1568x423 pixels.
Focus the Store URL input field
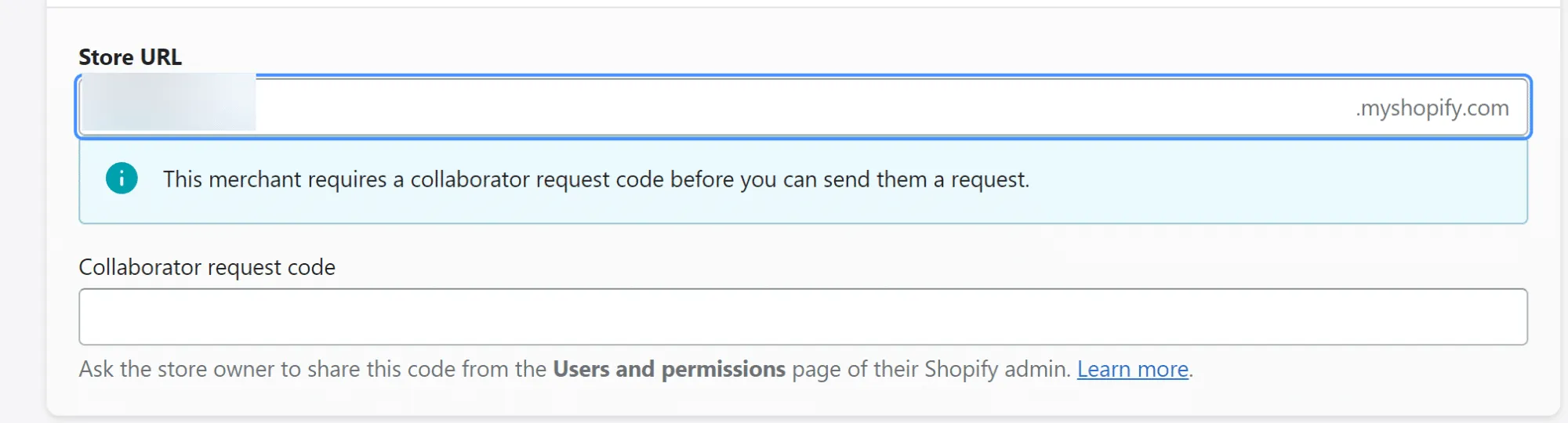click(784, 107)
